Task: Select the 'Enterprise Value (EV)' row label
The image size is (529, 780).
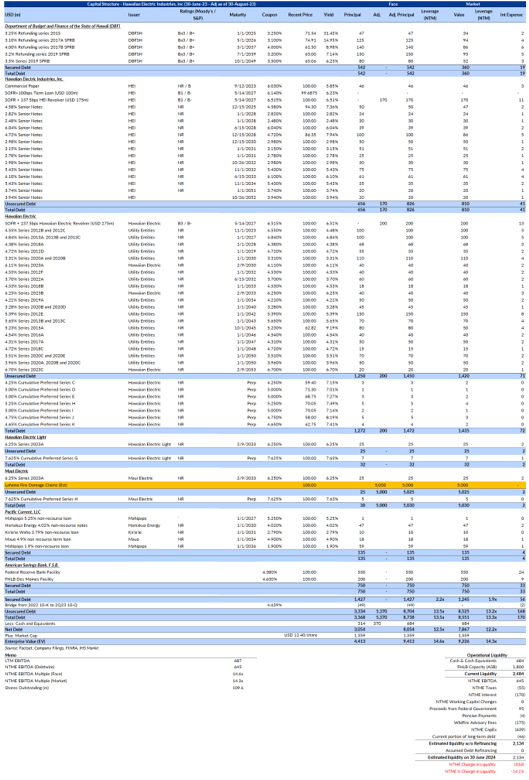Action: coord(25,642)
